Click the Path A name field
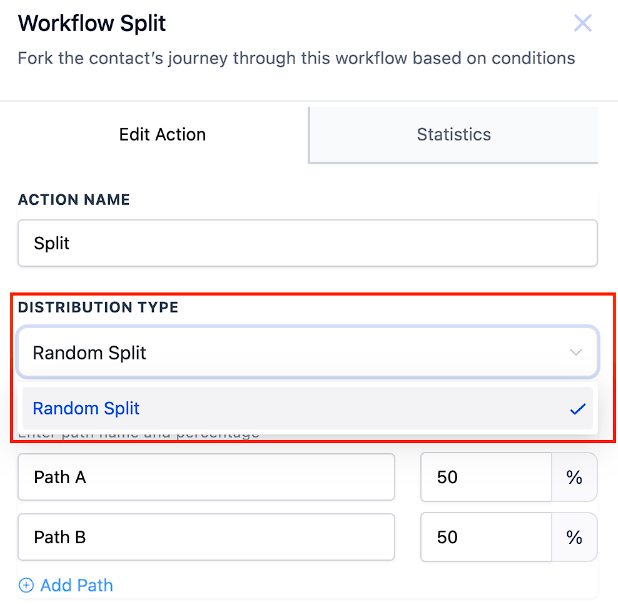Image resolution: width=618 pixels, height=604 pixels. [206, 477]
